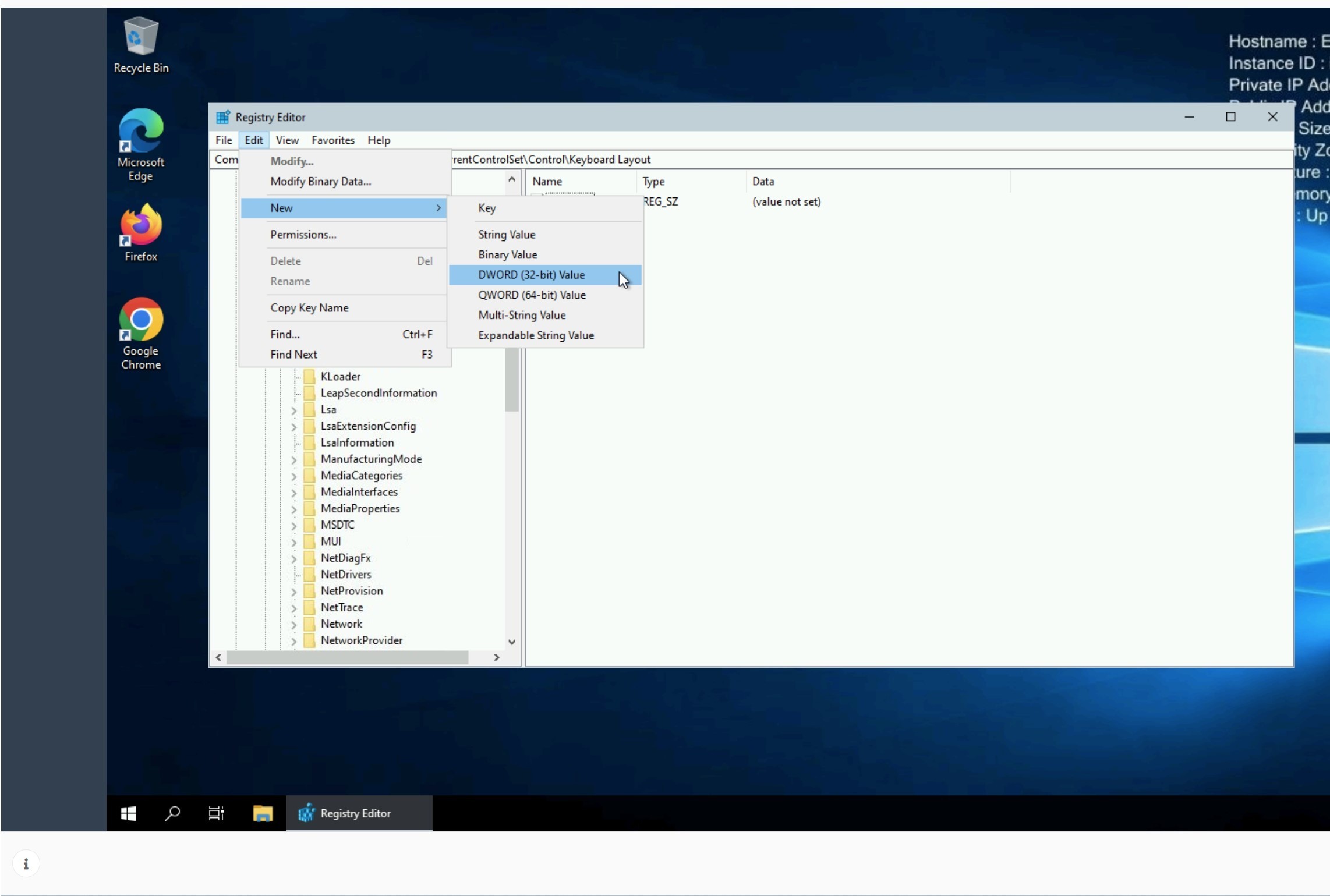Click the address bar path field
1330x896 pixels.
tap(751, 160)
